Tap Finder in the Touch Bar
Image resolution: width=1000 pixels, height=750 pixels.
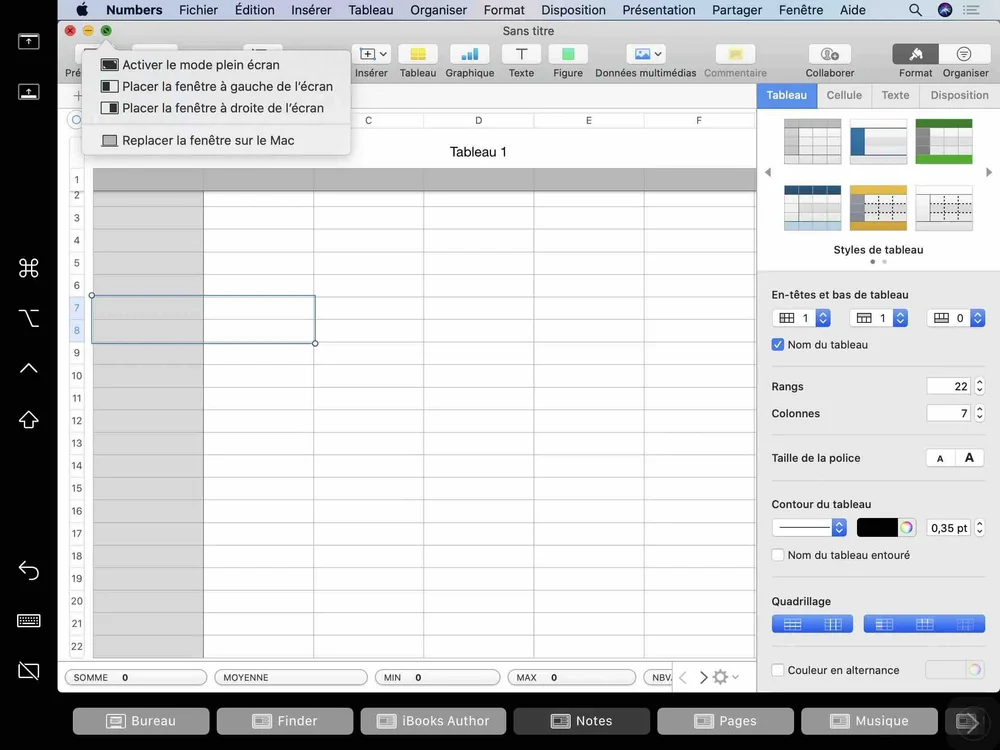(285, 721)
